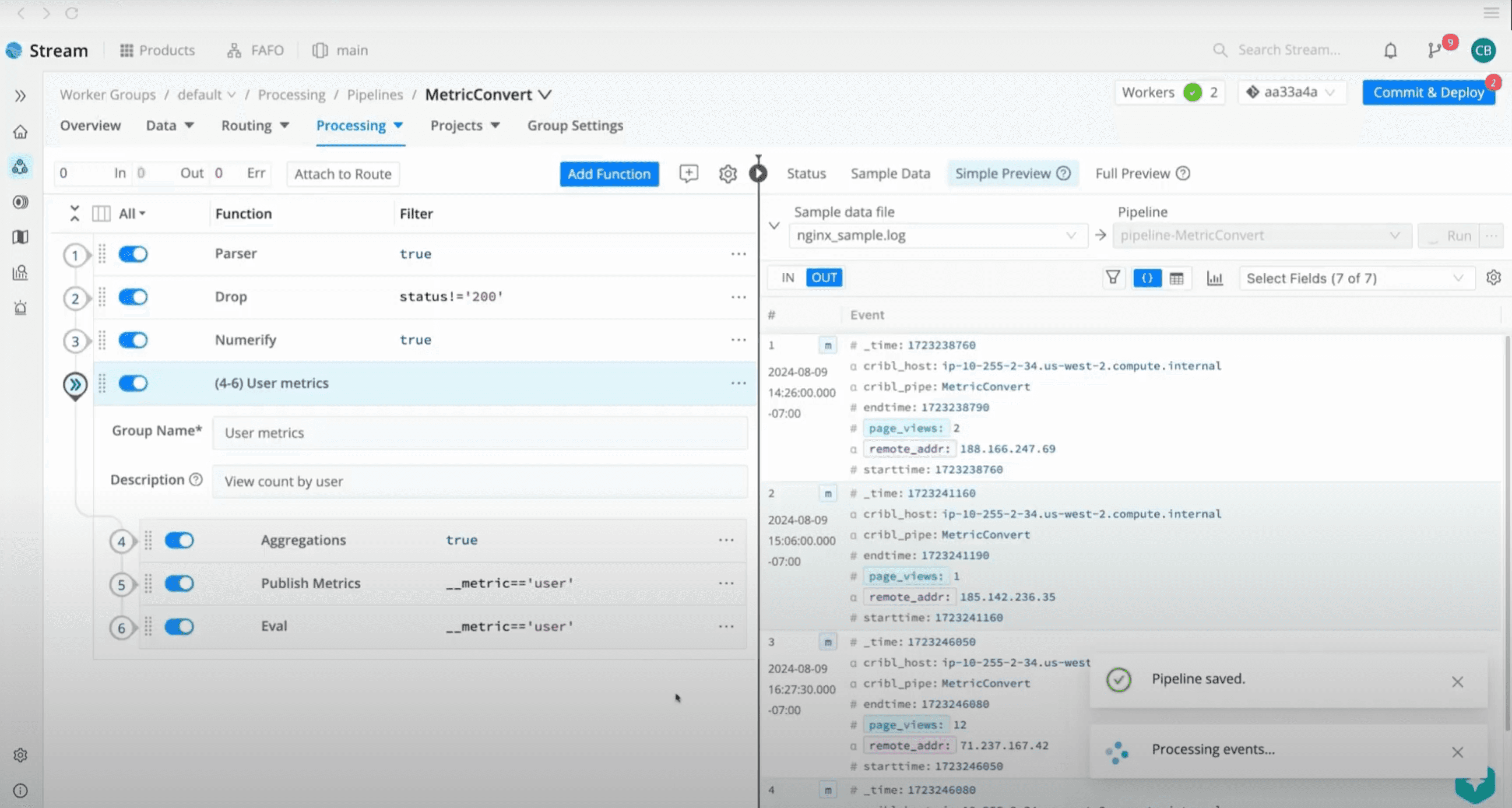Turn off the Publish Metrics function
Screen dimensions: 1512x808
[179, 583]
